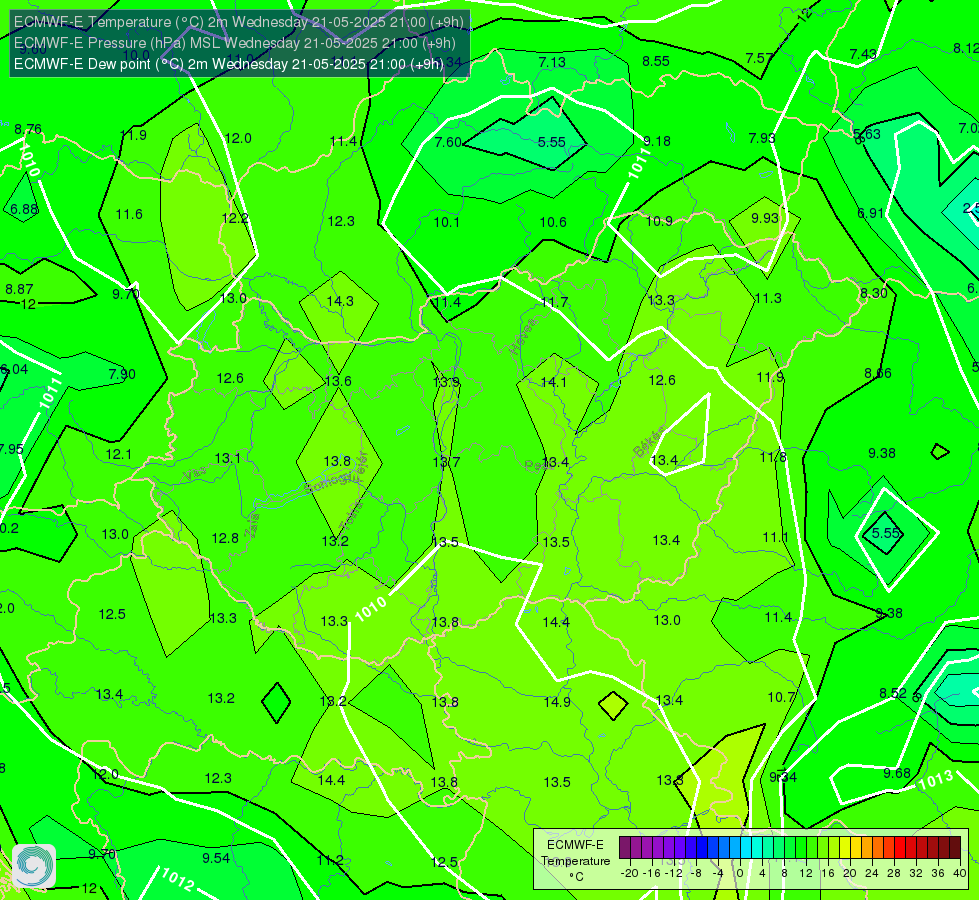Click the 14.9 value on the map
The width and height of the screenshot is (979, 900).
557,702
